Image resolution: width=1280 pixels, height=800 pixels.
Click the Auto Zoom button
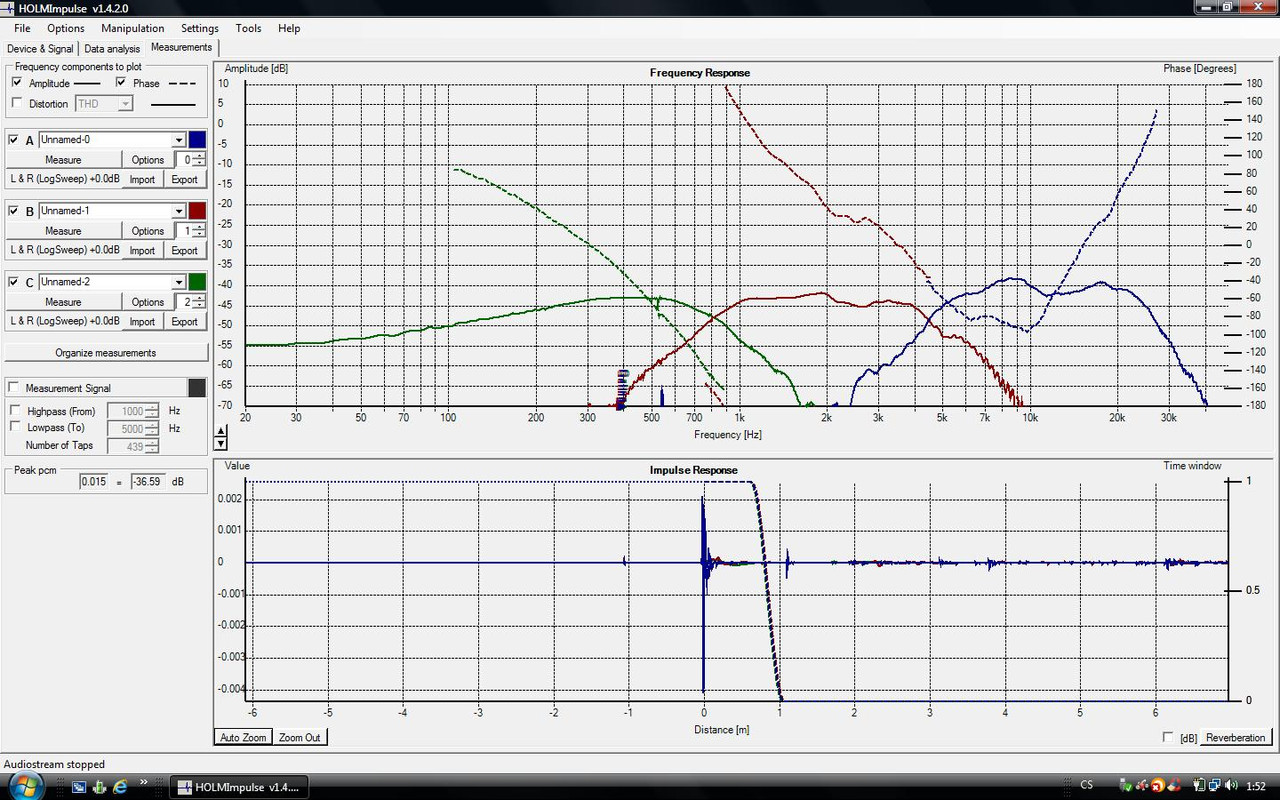click(243, 737)
